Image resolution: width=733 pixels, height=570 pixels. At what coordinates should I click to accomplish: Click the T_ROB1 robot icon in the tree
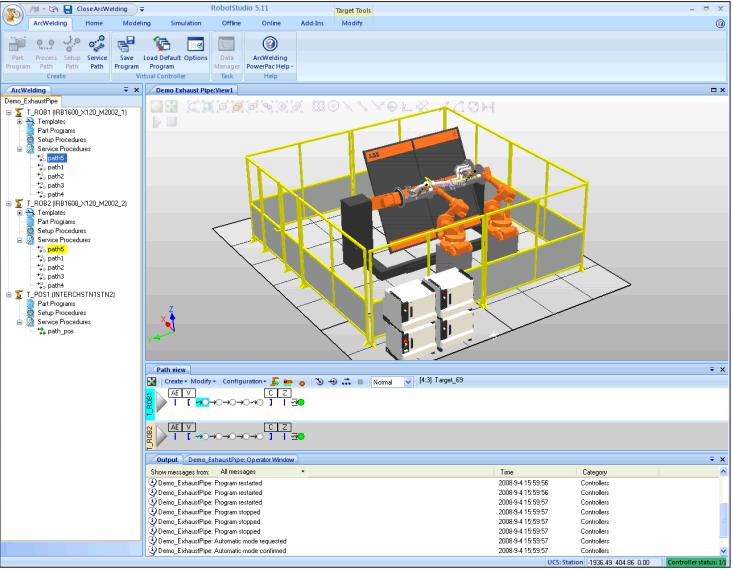pos(19,112)
